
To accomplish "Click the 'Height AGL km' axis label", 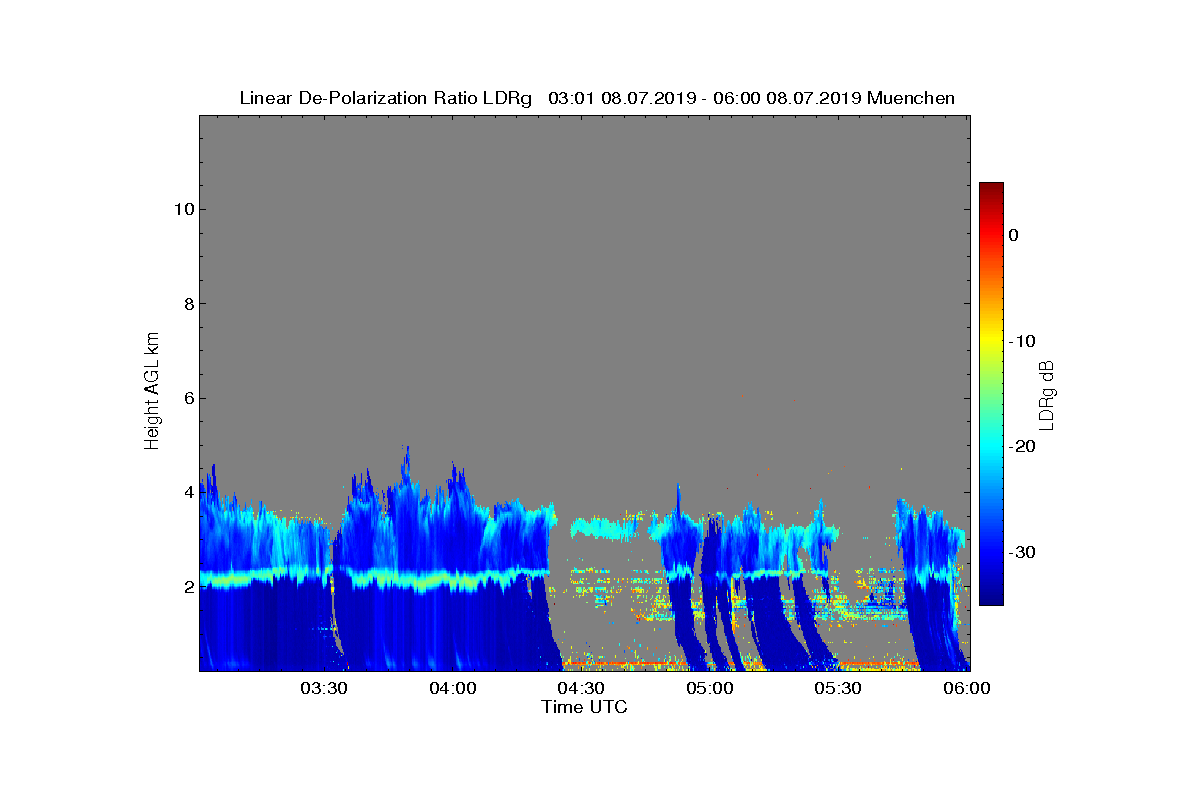I will (152, 392).
